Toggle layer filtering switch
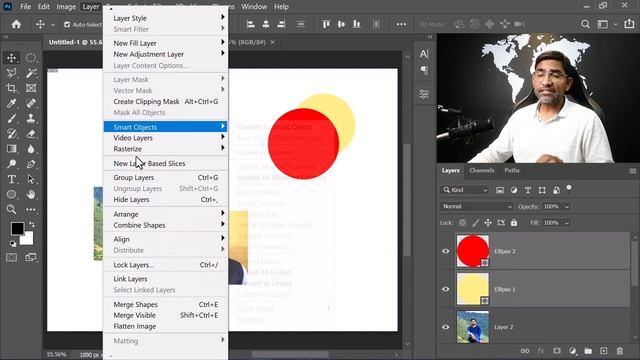The height and width of the screenshot is (360, 640). coord(569,189)
